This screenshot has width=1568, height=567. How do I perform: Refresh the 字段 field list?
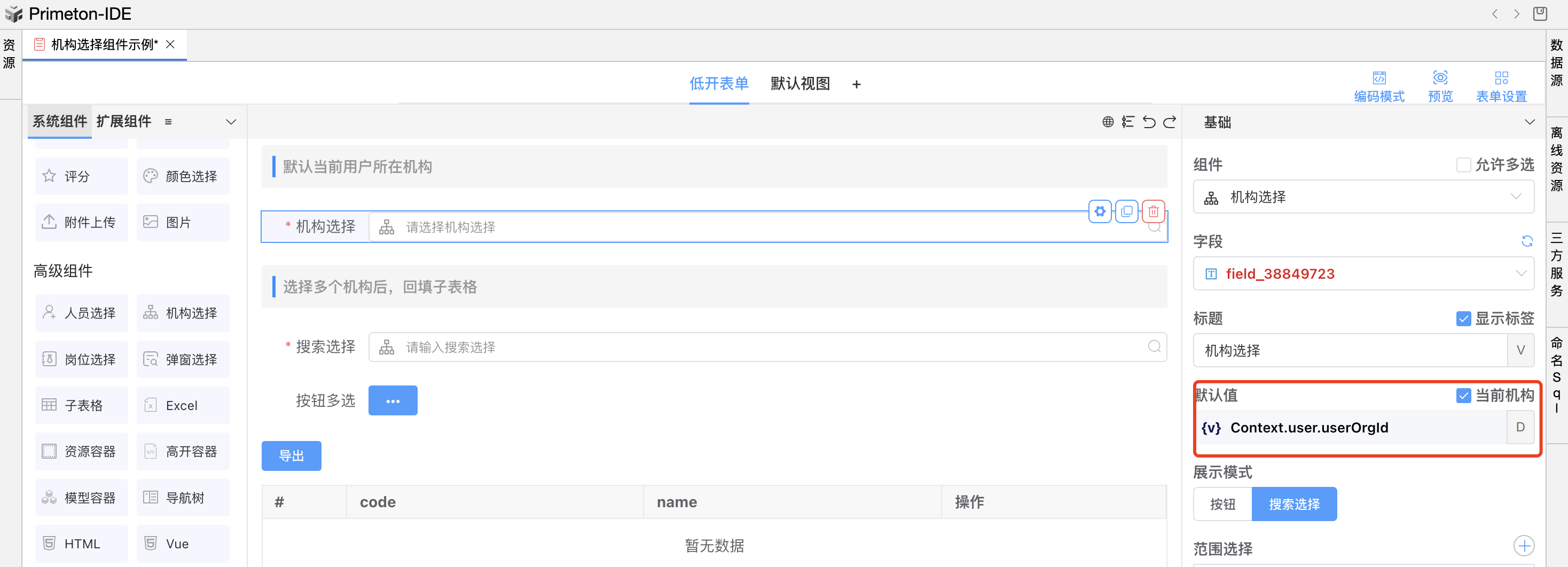pos(1526,241)
